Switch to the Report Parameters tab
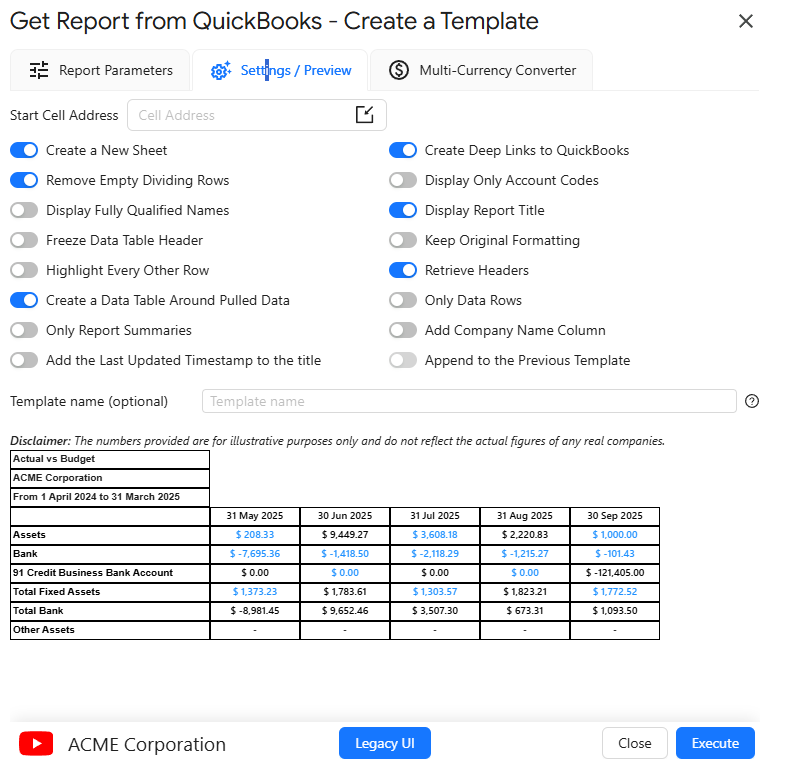Viewport: 788px width, 768px height. [x=100, y=70]
